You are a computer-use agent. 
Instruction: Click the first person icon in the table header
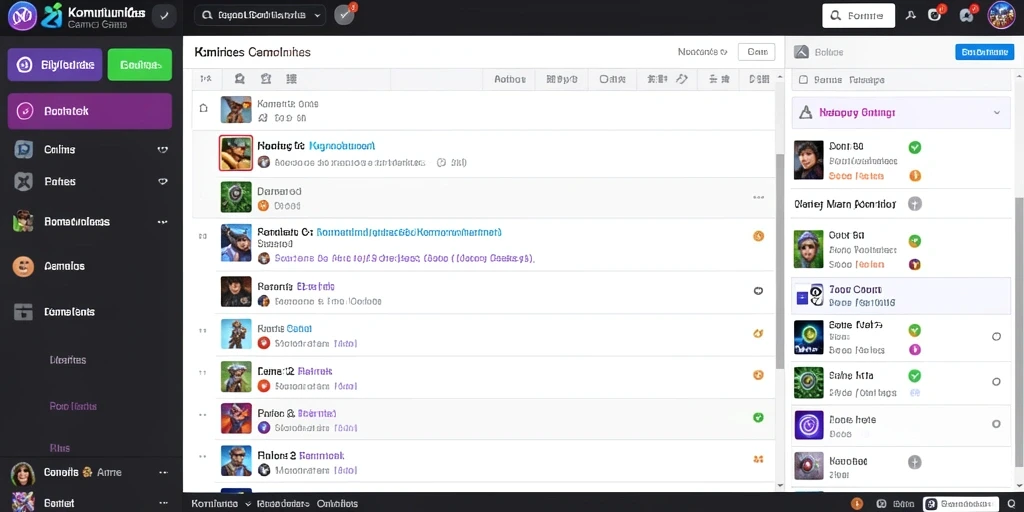(x=240, y=79)
